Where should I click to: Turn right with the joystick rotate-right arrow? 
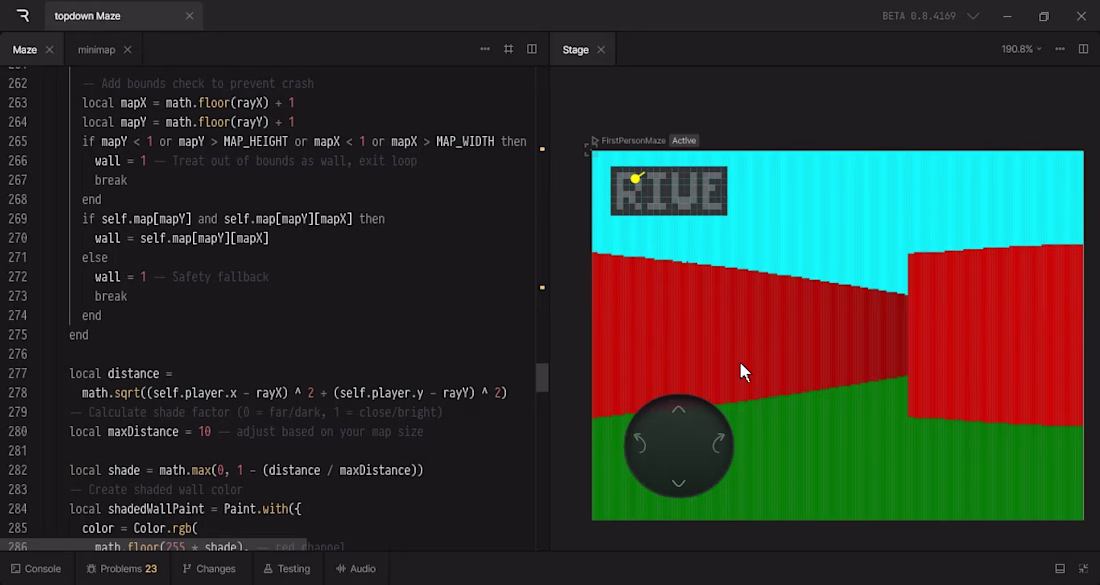pos(718,443)
